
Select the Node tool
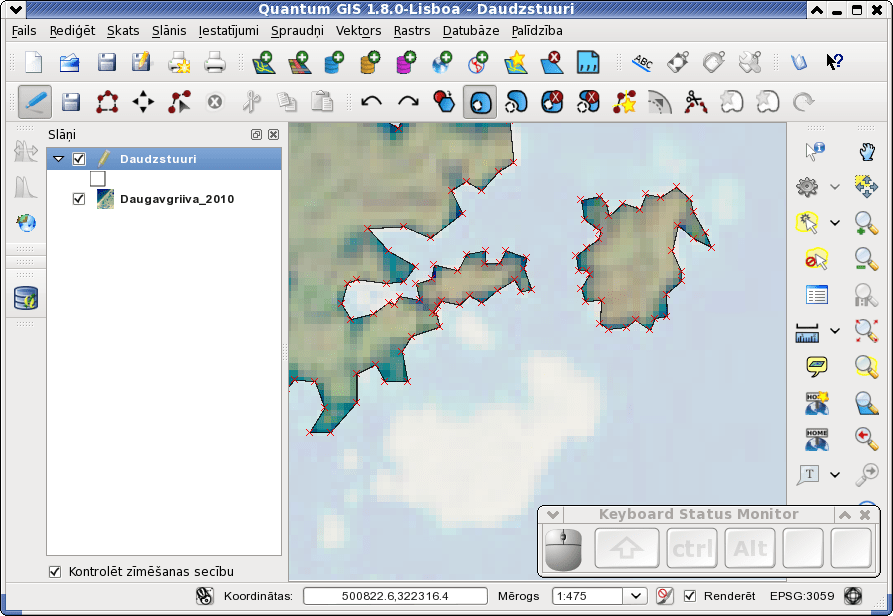[x=179, y=102]
